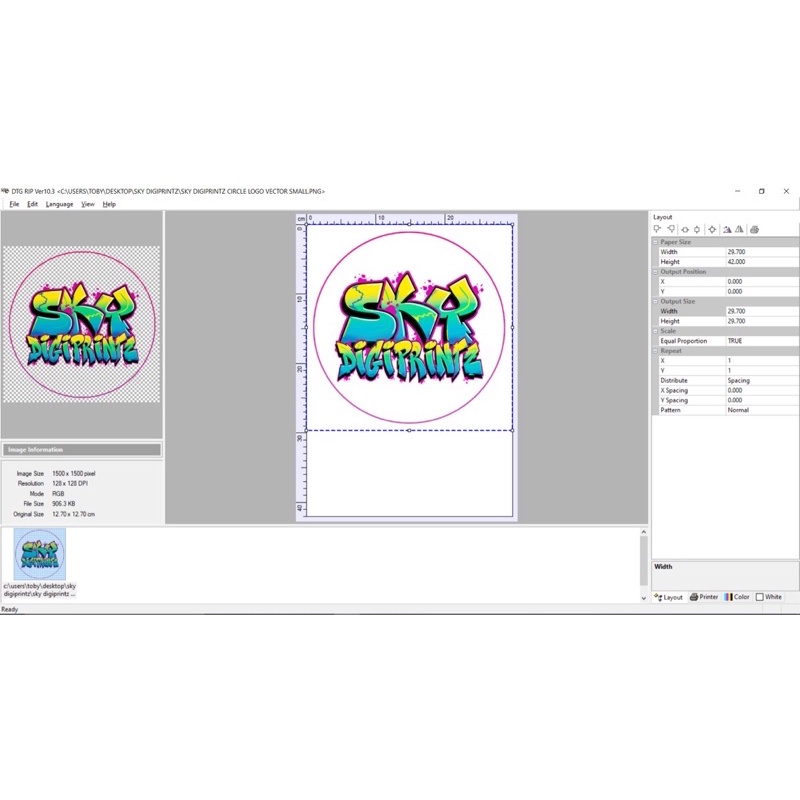Switch to the Printer tab
Image resolution: width=800 pixels, height=800 pixels.
pos(704,597)
